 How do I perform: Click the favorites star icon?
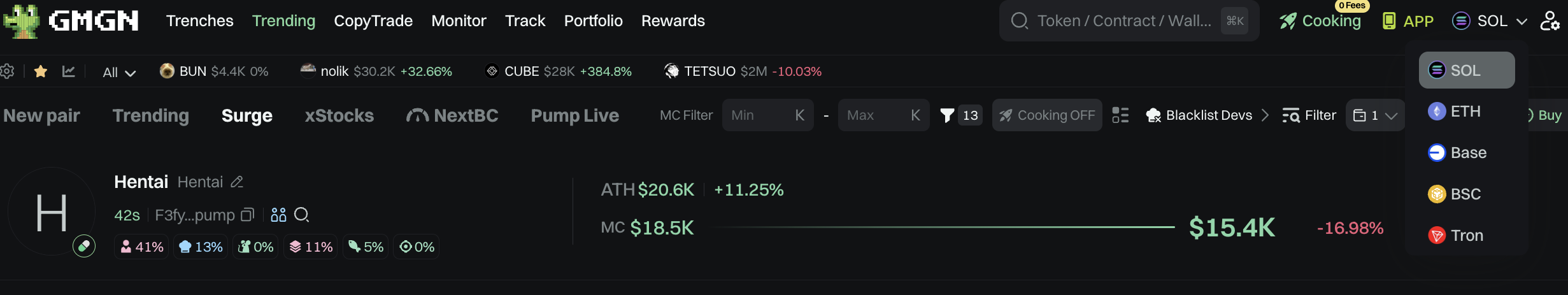tap(41, 71)
